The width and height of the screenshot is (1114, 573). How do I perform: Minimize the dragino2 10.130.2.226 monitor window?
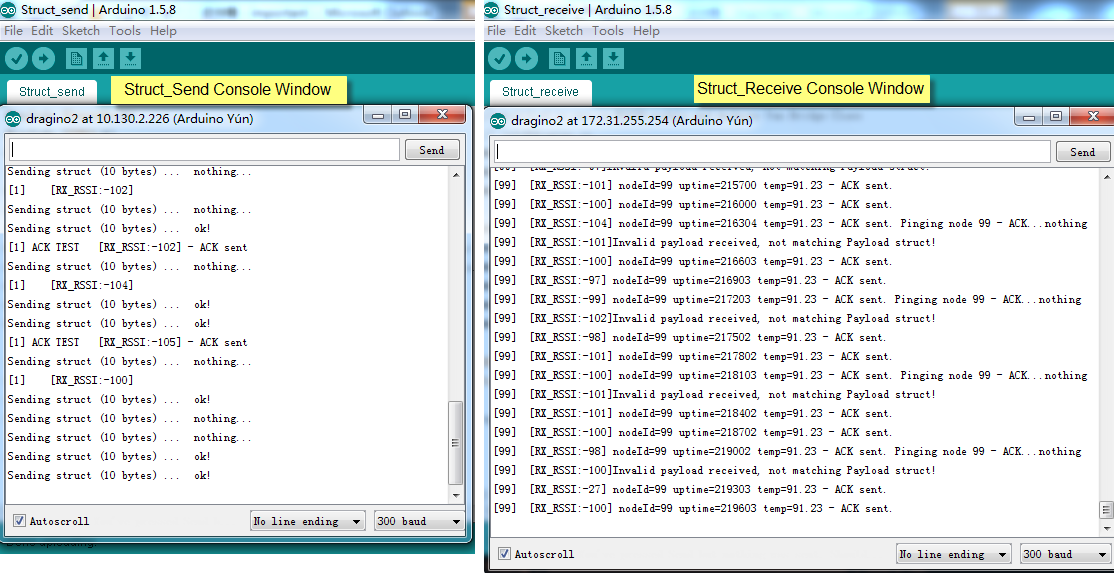(379, 115)
